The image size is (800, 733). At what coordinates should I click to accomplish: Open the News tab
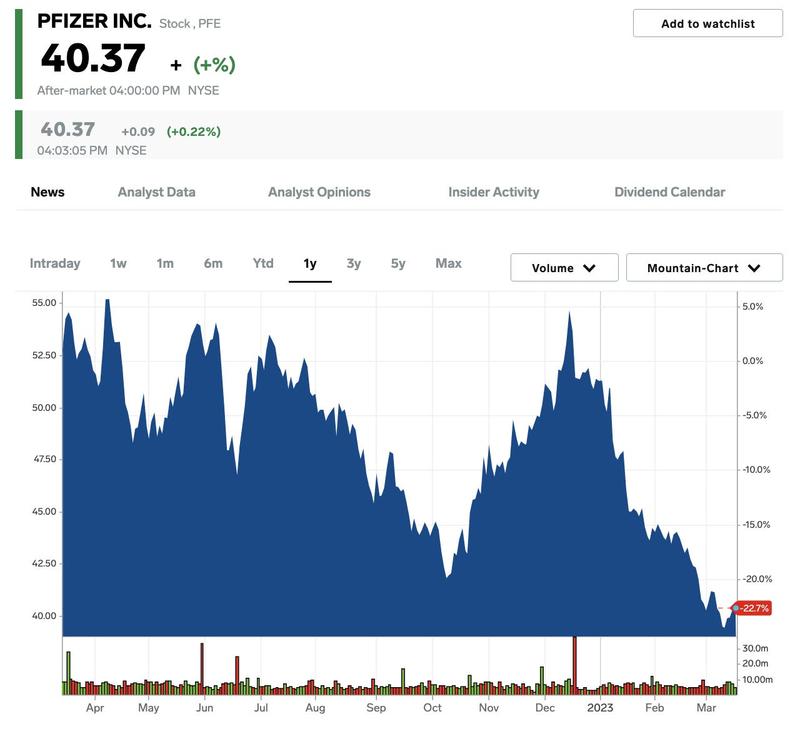(47, 192)
